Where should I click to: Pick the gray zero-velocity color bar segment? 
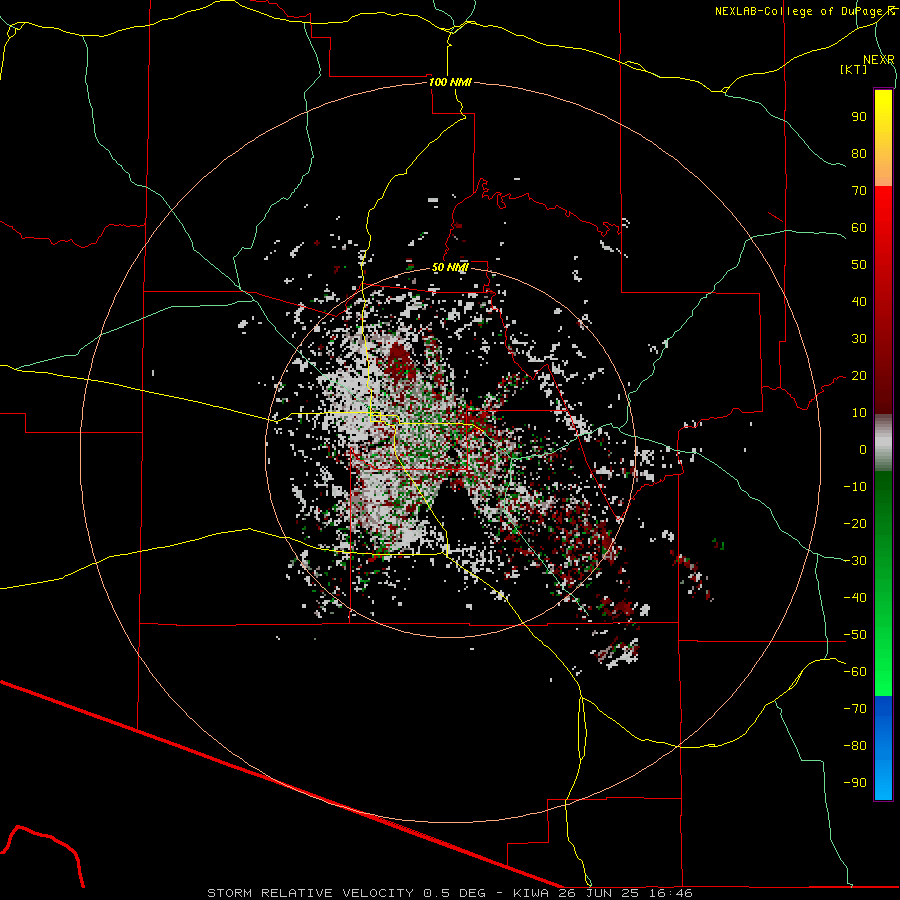pos(883,443)
